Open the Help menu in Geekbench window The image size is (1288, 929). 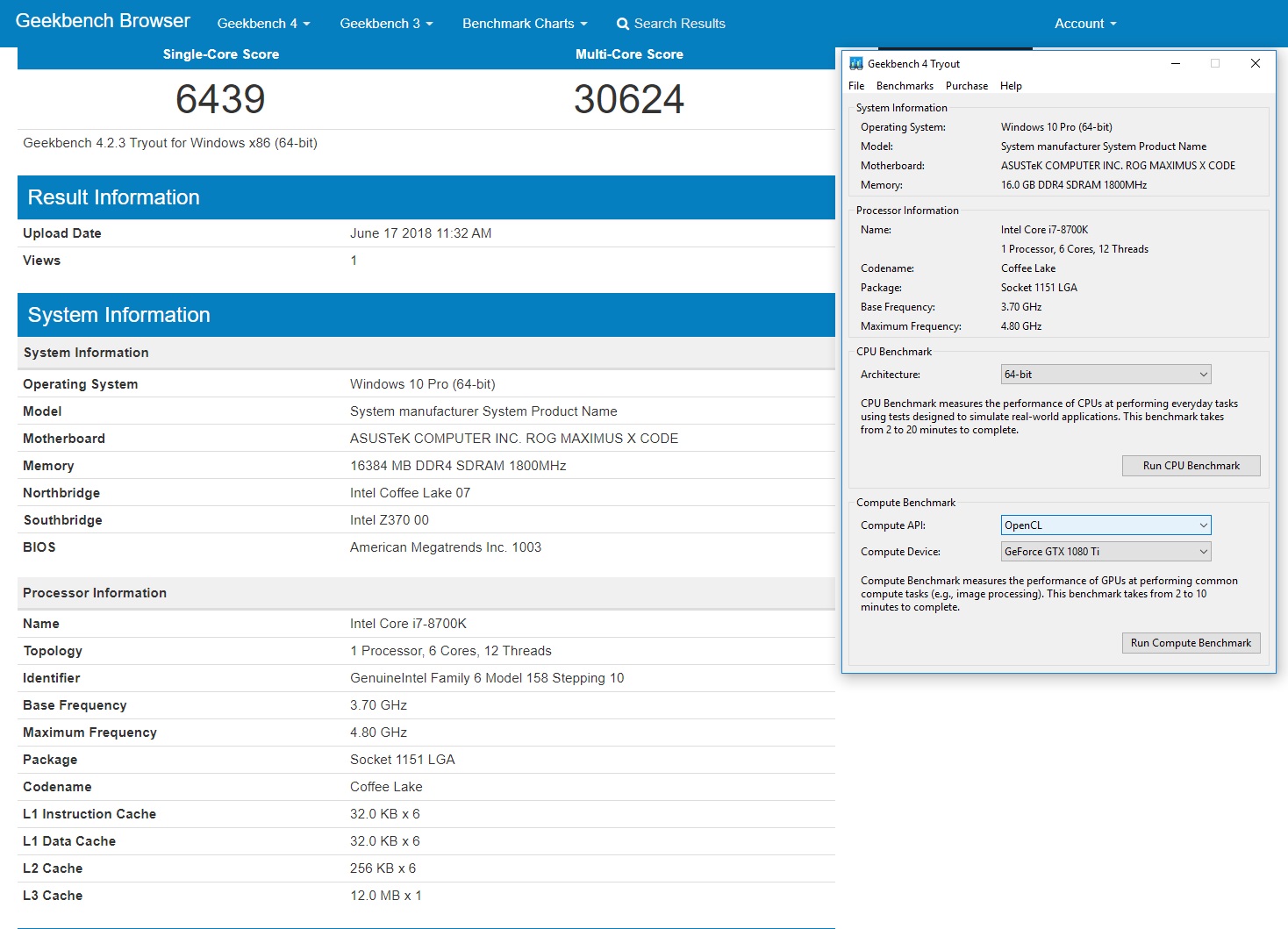pos(1011,86)
